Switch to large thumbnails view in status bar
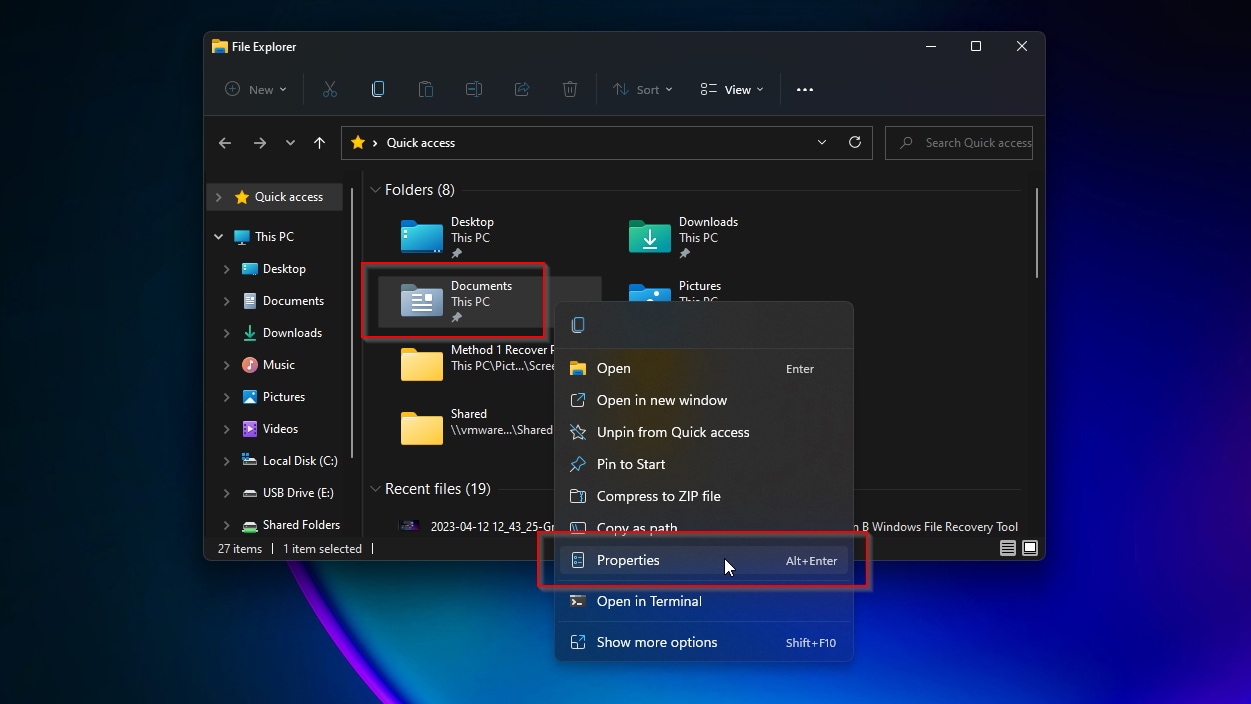This screenshot has height=704, width=1251. pyautogui.click(x=1029, y=548)
